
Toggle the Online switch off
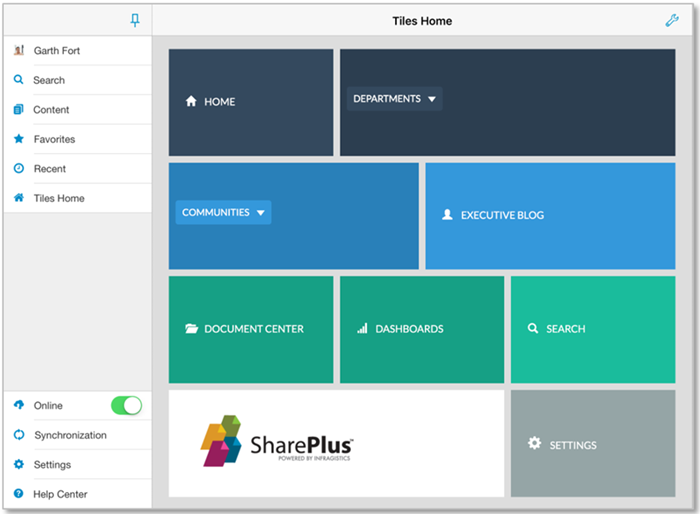pyautogui.click(x=126, y=405)
